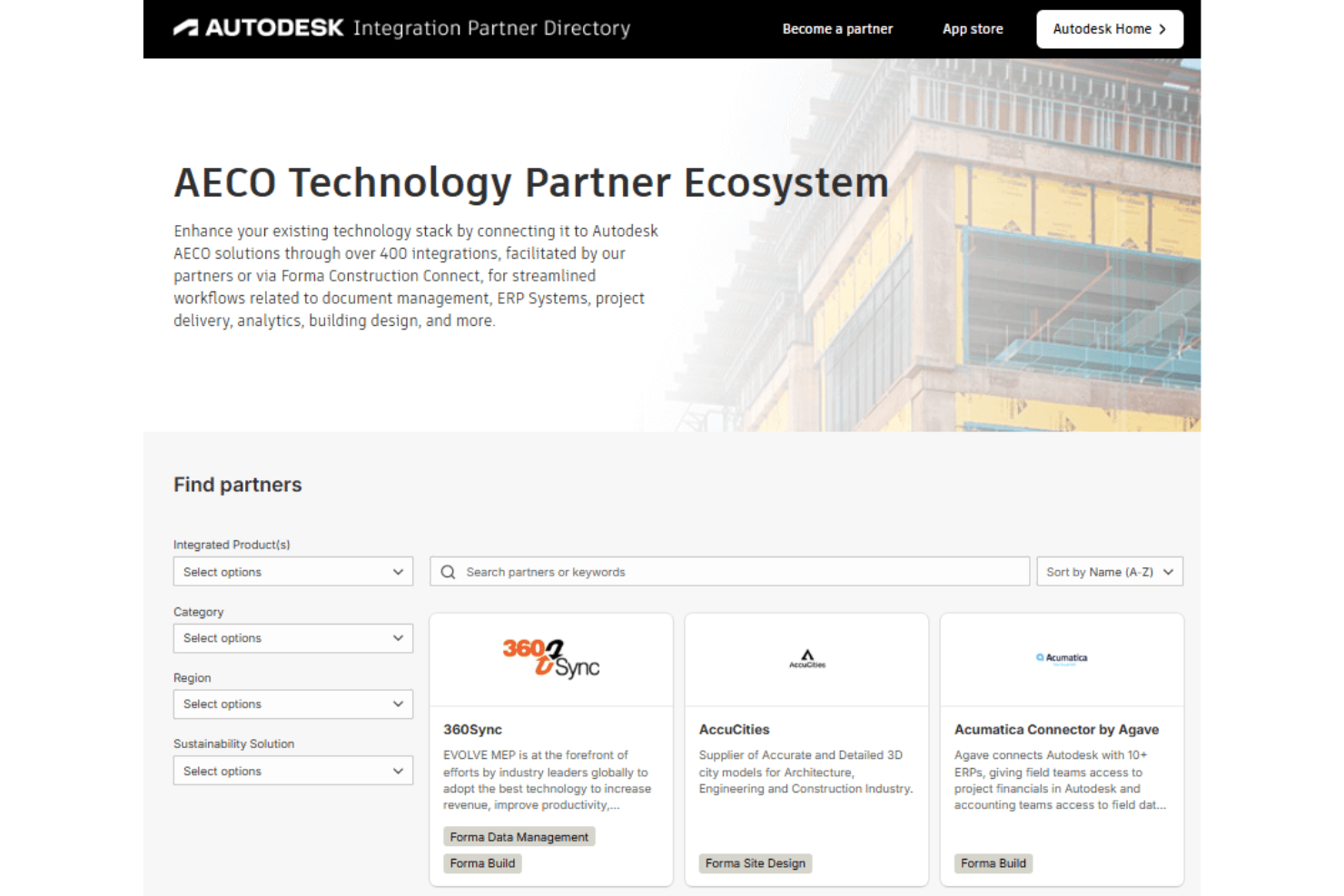Open the AccuCities partner title

734,730
